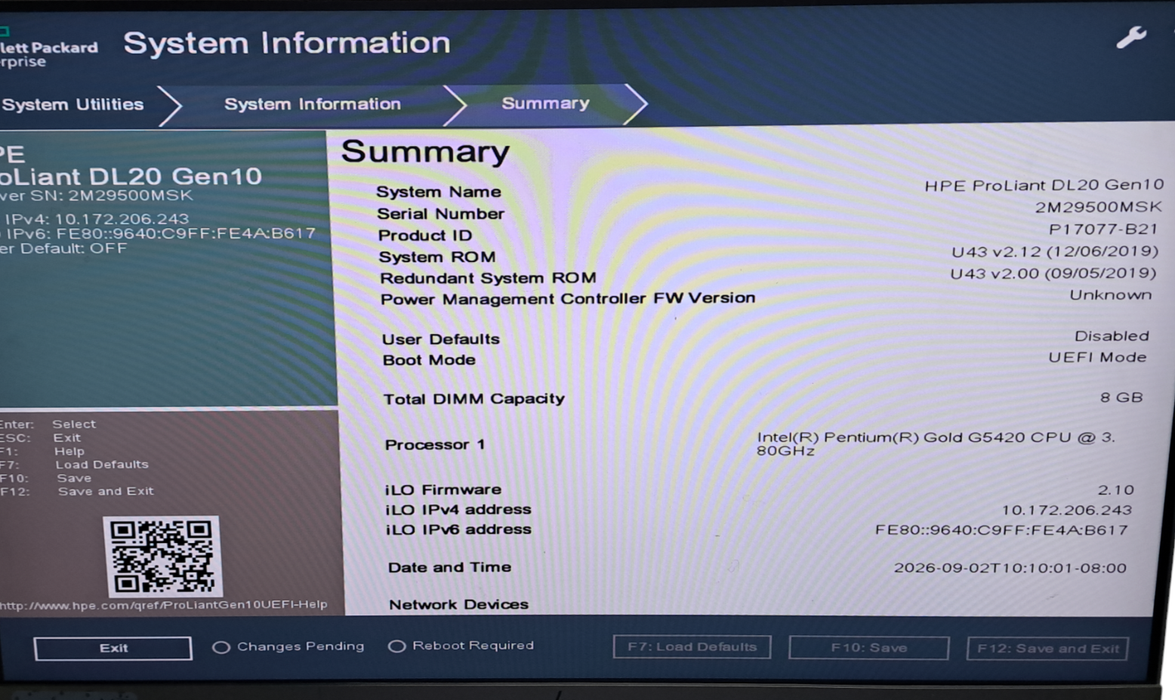Click date value 2026-09-02T10:10:01-08:00

(x=1009, y=568)
